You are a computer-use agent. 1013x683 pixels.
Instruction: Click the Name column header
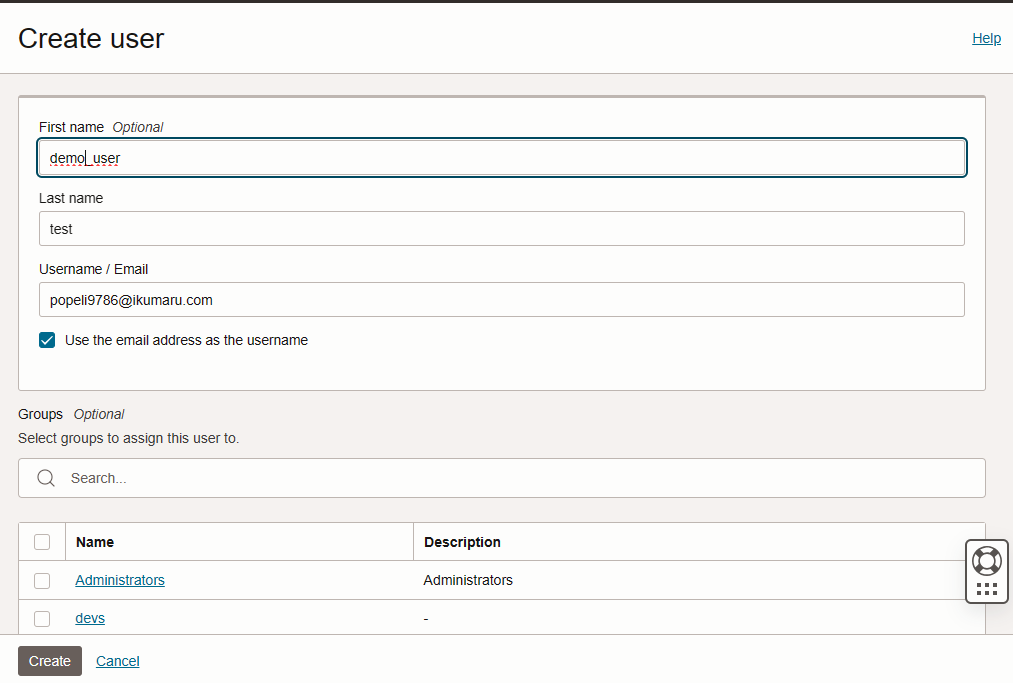95,542
